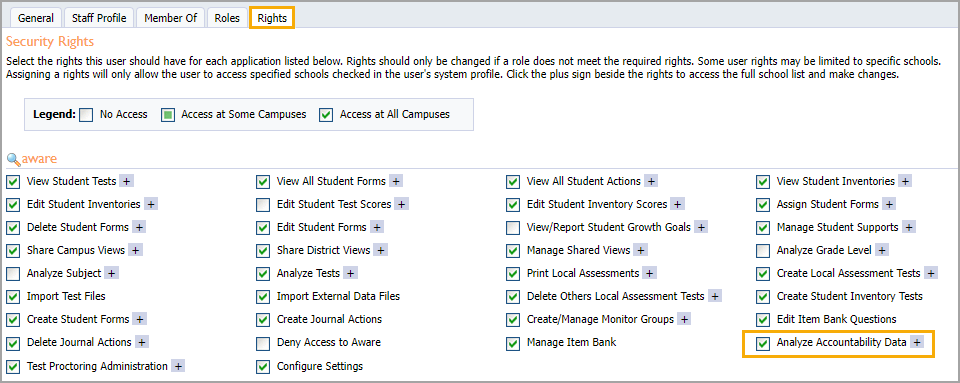Expand plus beside View/Report Student Growth Goals

point(701,227)
